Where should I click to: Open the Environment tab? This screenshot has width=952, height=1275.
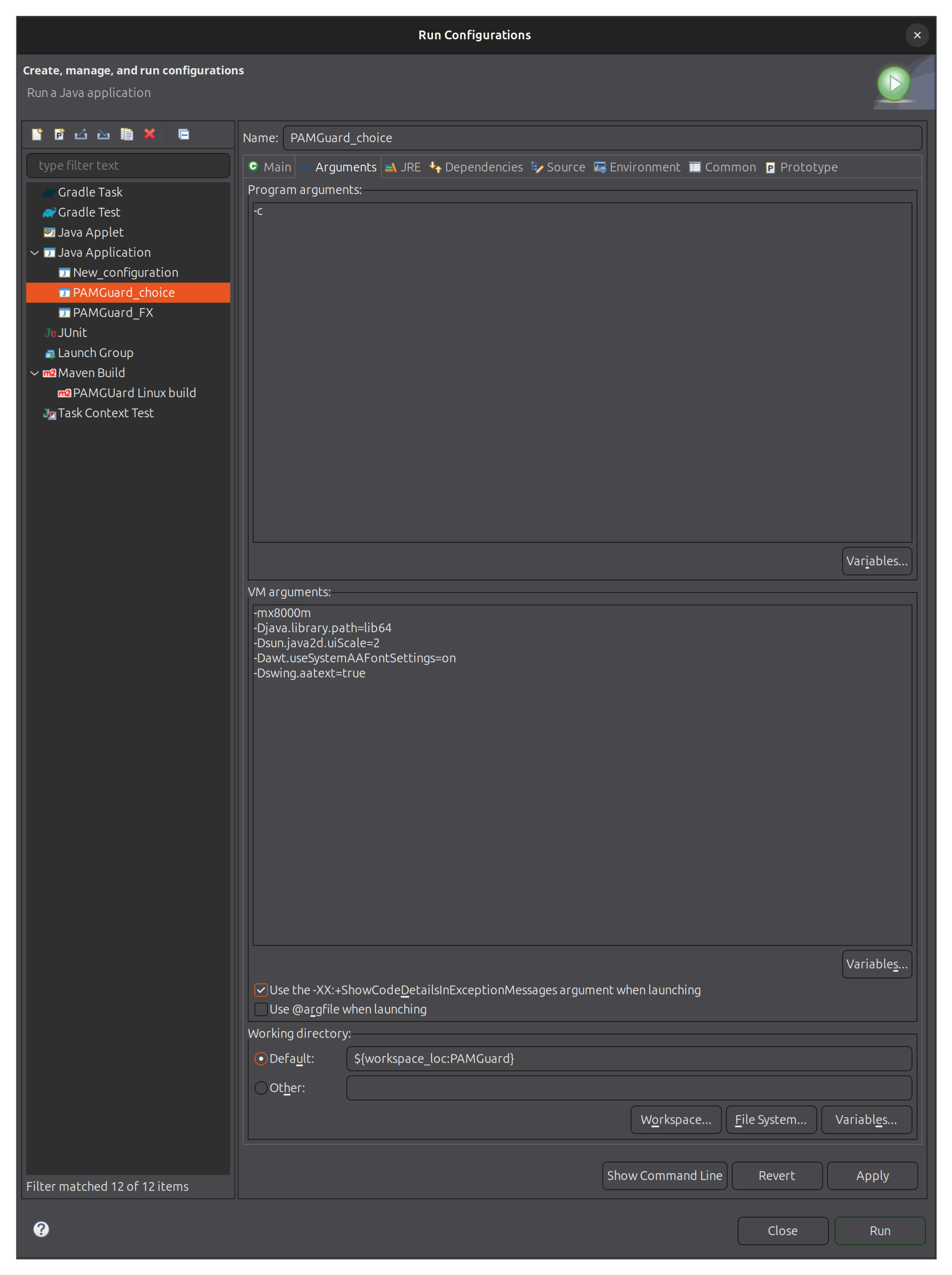coord(637,167)
